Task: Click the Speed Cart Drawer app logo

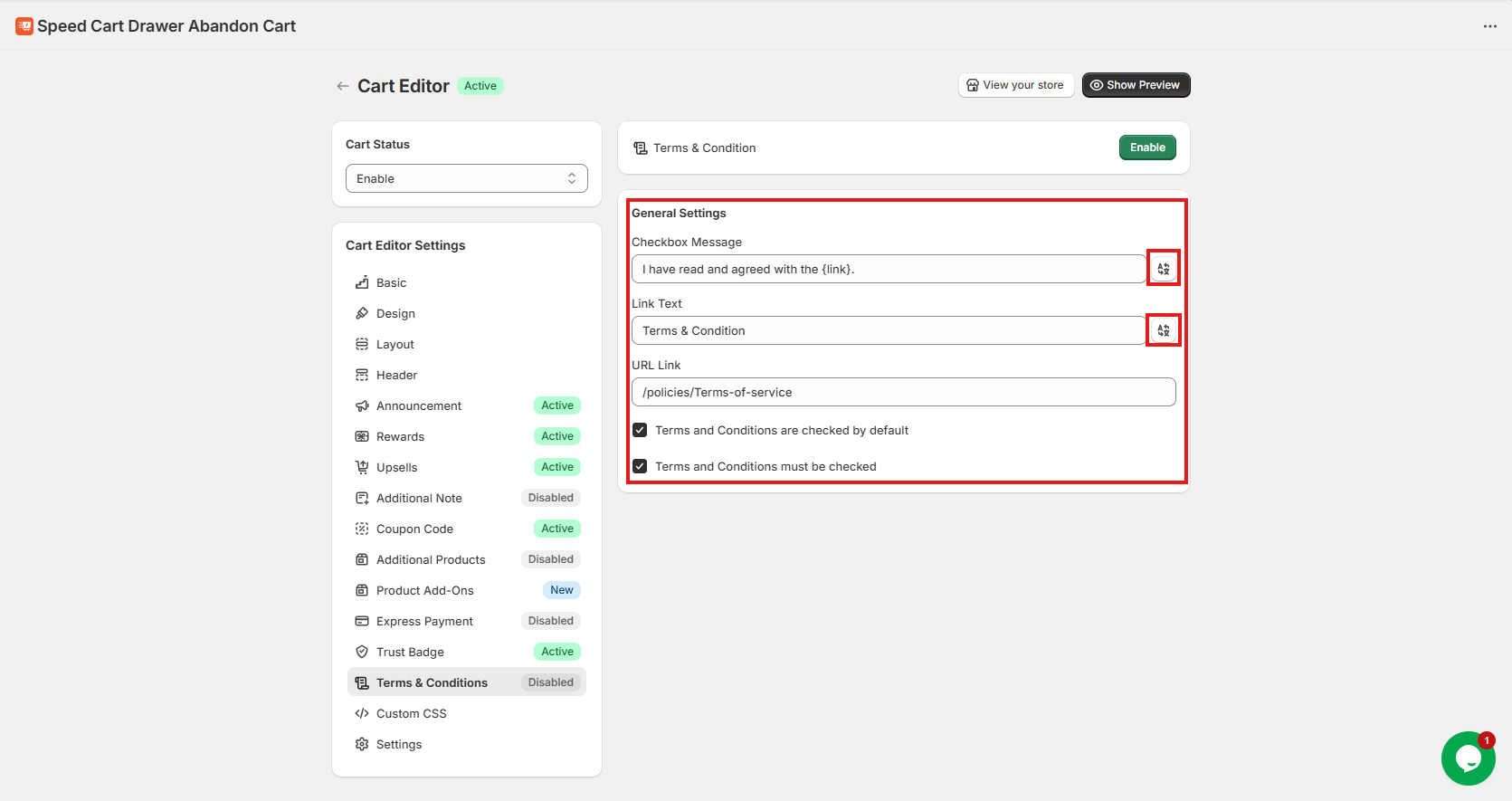Action: coord(24,26)
